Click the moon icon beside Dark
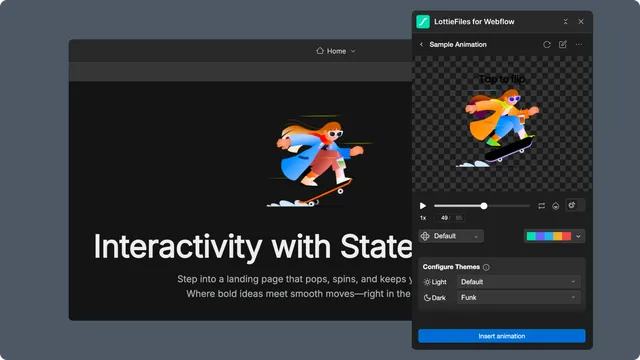The height and width of the screenshot is (360, 640). pyautogui.click(x=427, y=298)
